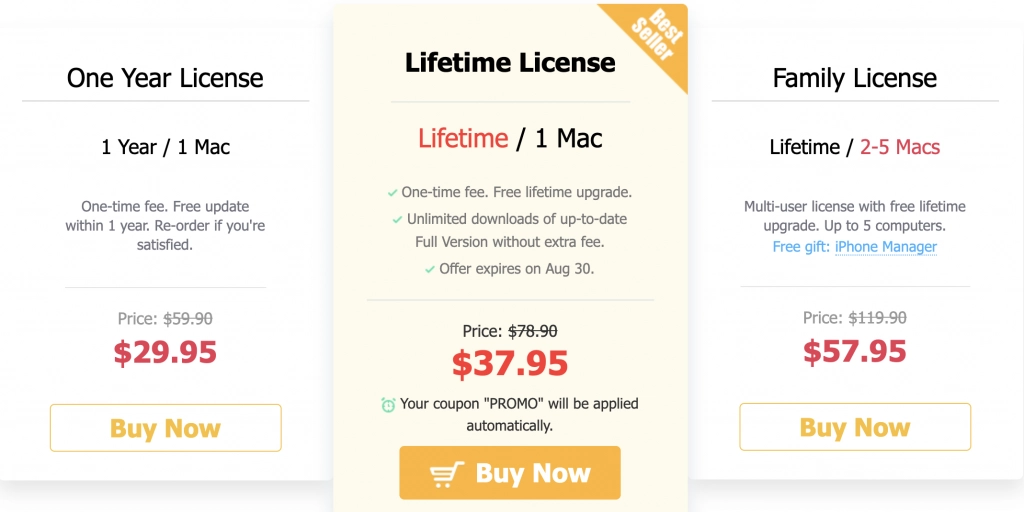Open the iPhone Manager free gift link

point(885,247)
